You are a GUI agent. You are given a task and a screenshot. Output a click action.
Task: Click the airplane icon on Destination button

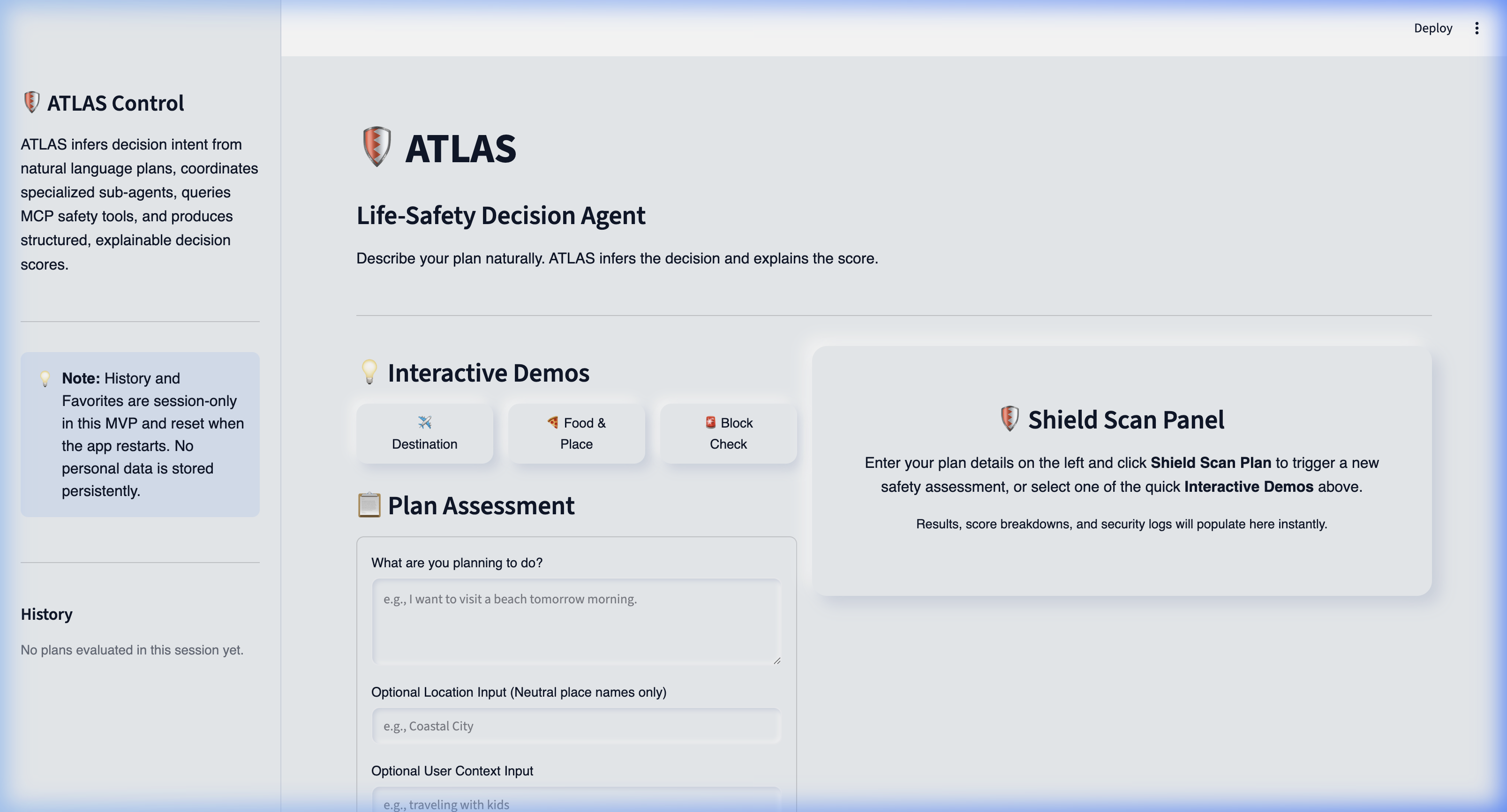(x=425, y=422)
